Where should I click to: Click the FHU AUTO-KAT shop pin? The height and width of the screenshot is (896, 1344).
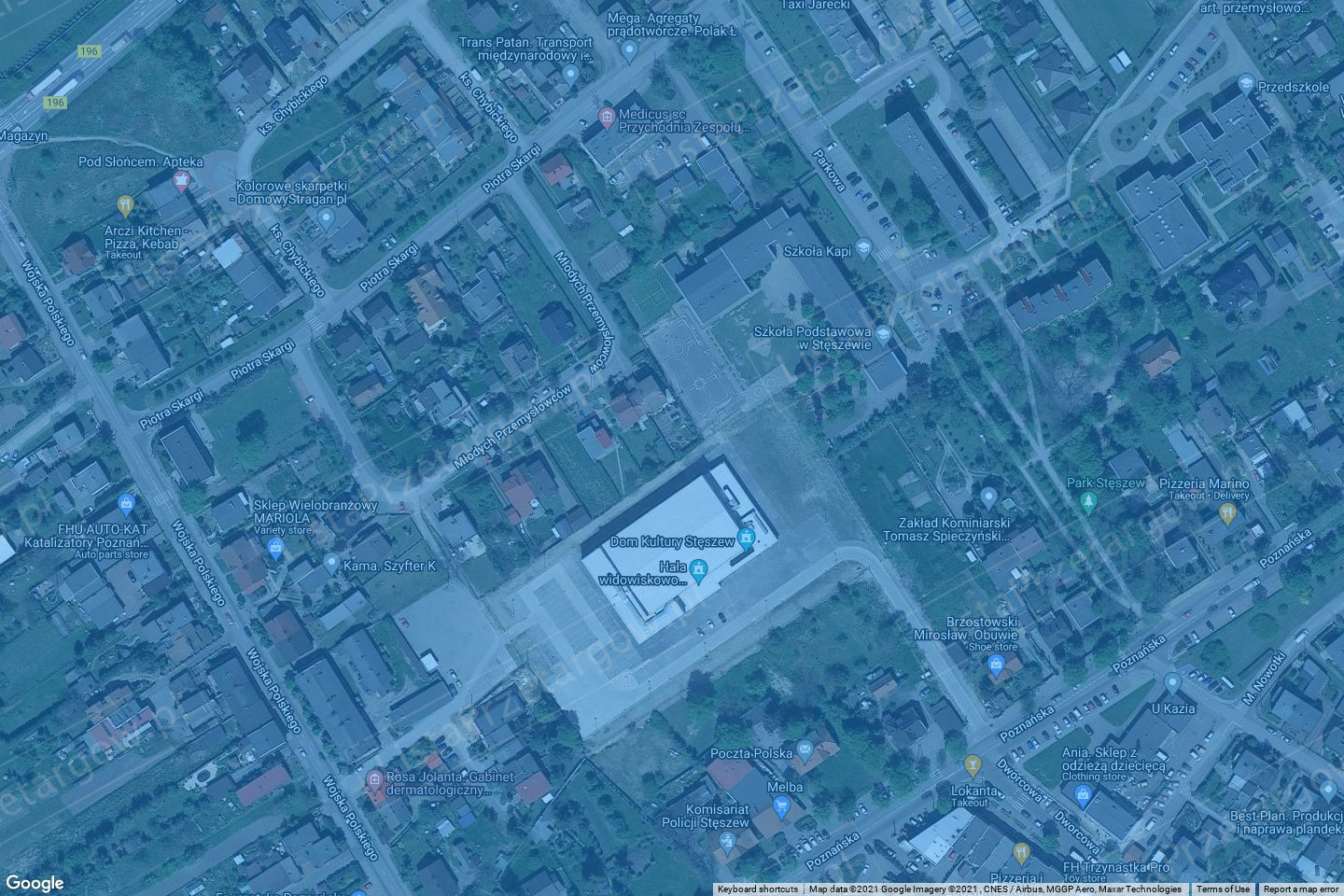click(x=127, y=506)
